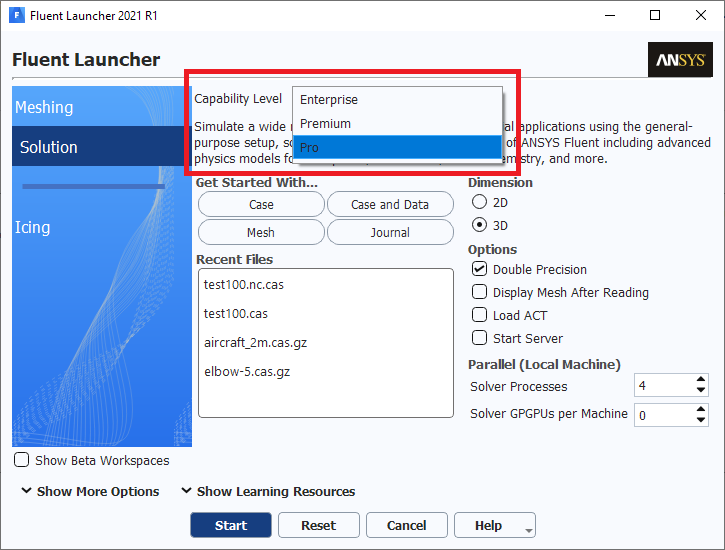Select the 2D dimension radio button
725x550 pixels.
(479, 202)
